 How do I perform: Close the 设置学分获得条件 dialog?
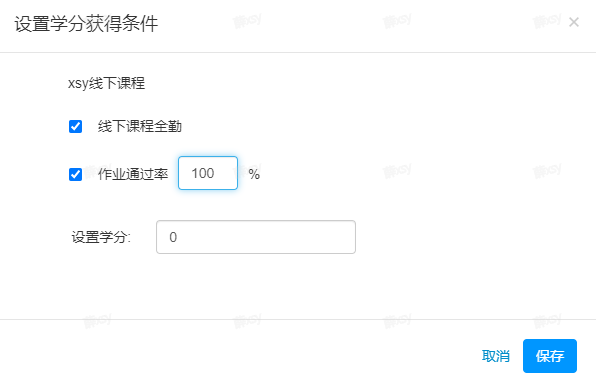point(574,22)
